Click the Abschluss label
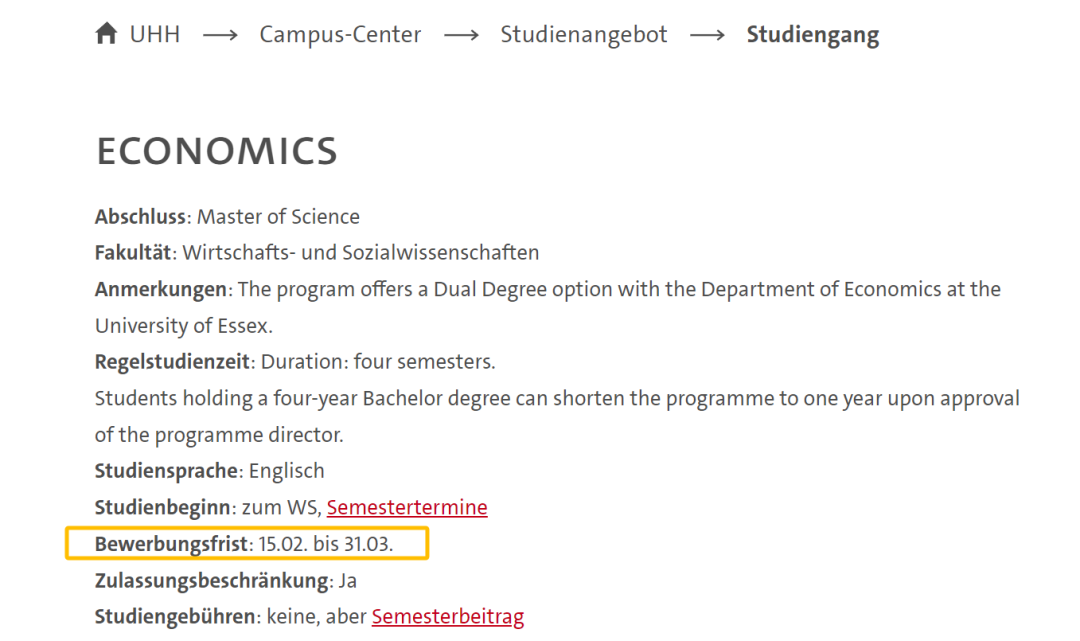The image size is (1080, 641). click(x=140, y=216)
